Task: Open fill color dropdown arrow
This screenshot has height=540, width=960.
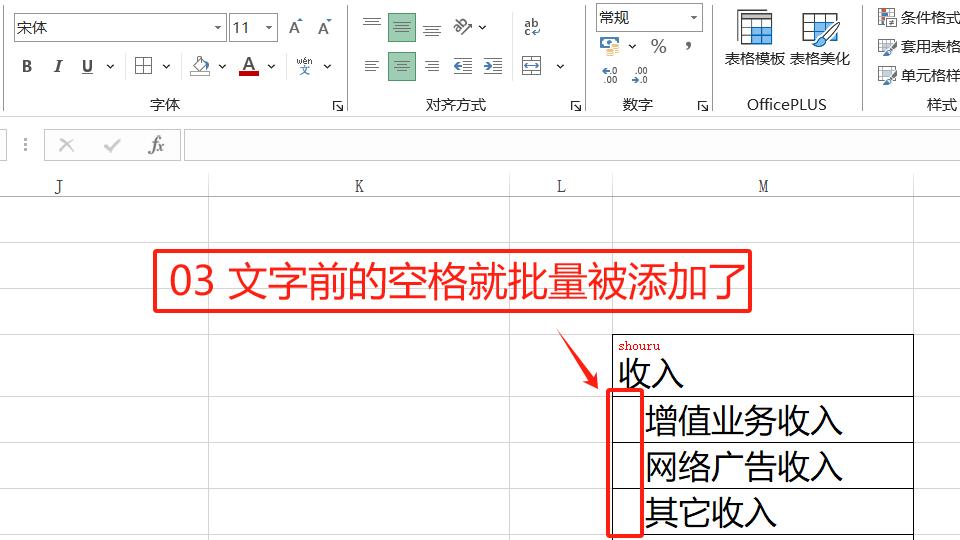Action: pyautogui.click(x=222, y=66)
